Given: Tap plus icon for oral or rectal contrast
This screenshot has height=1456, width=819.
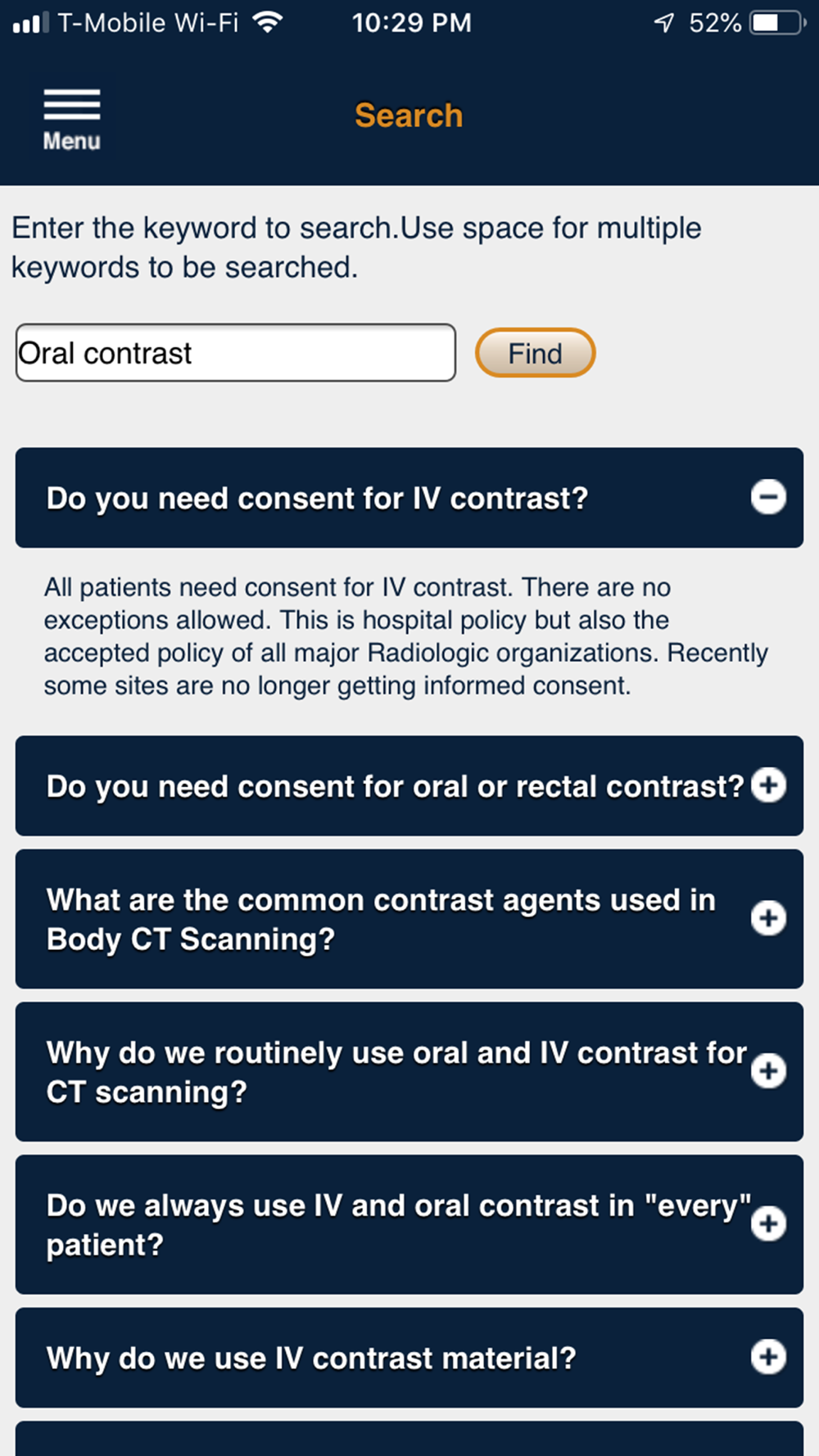Looking at the screenshot, I should [768, 785].
